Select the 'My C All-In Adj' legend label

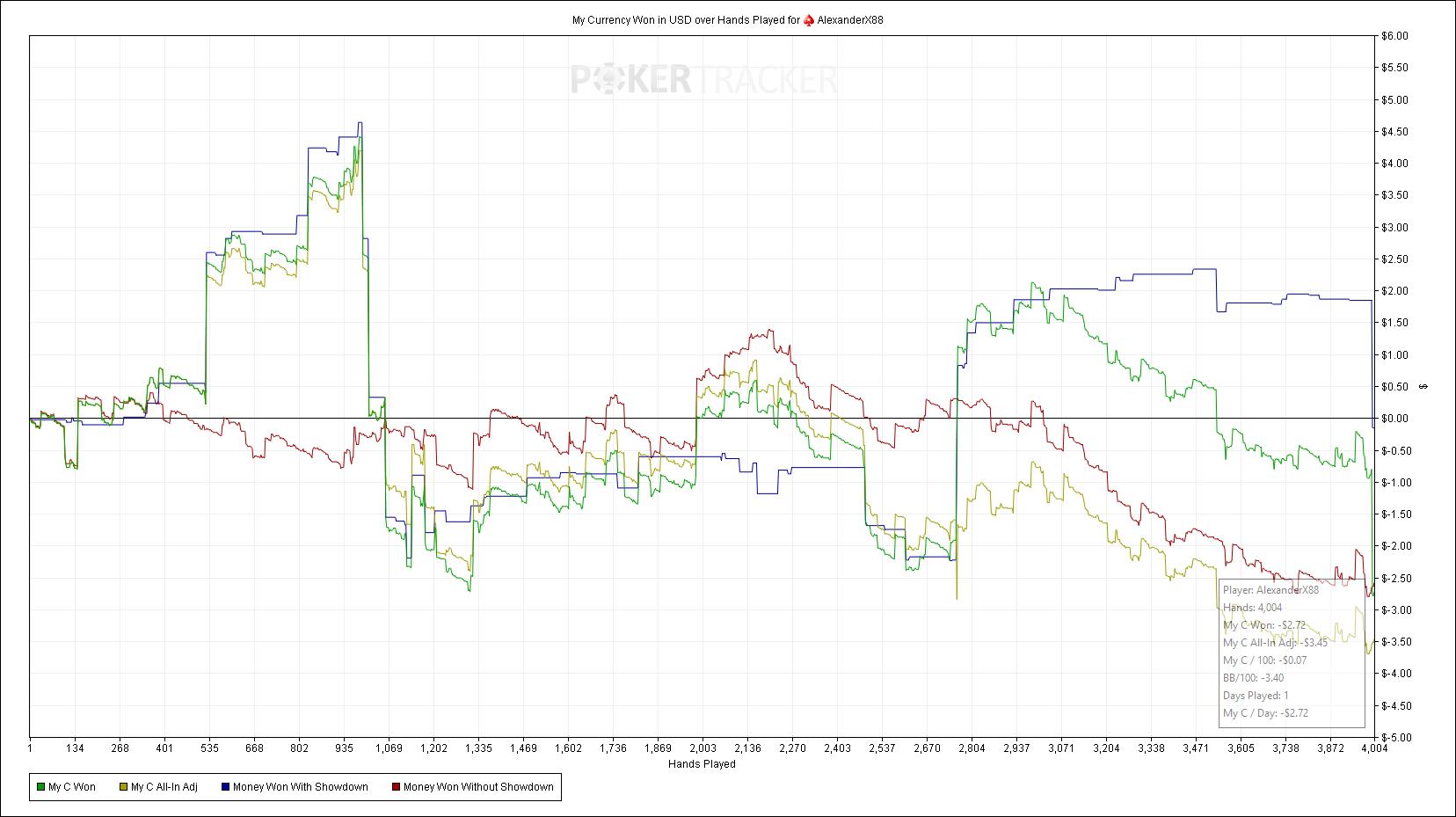(x=164, y=787)
